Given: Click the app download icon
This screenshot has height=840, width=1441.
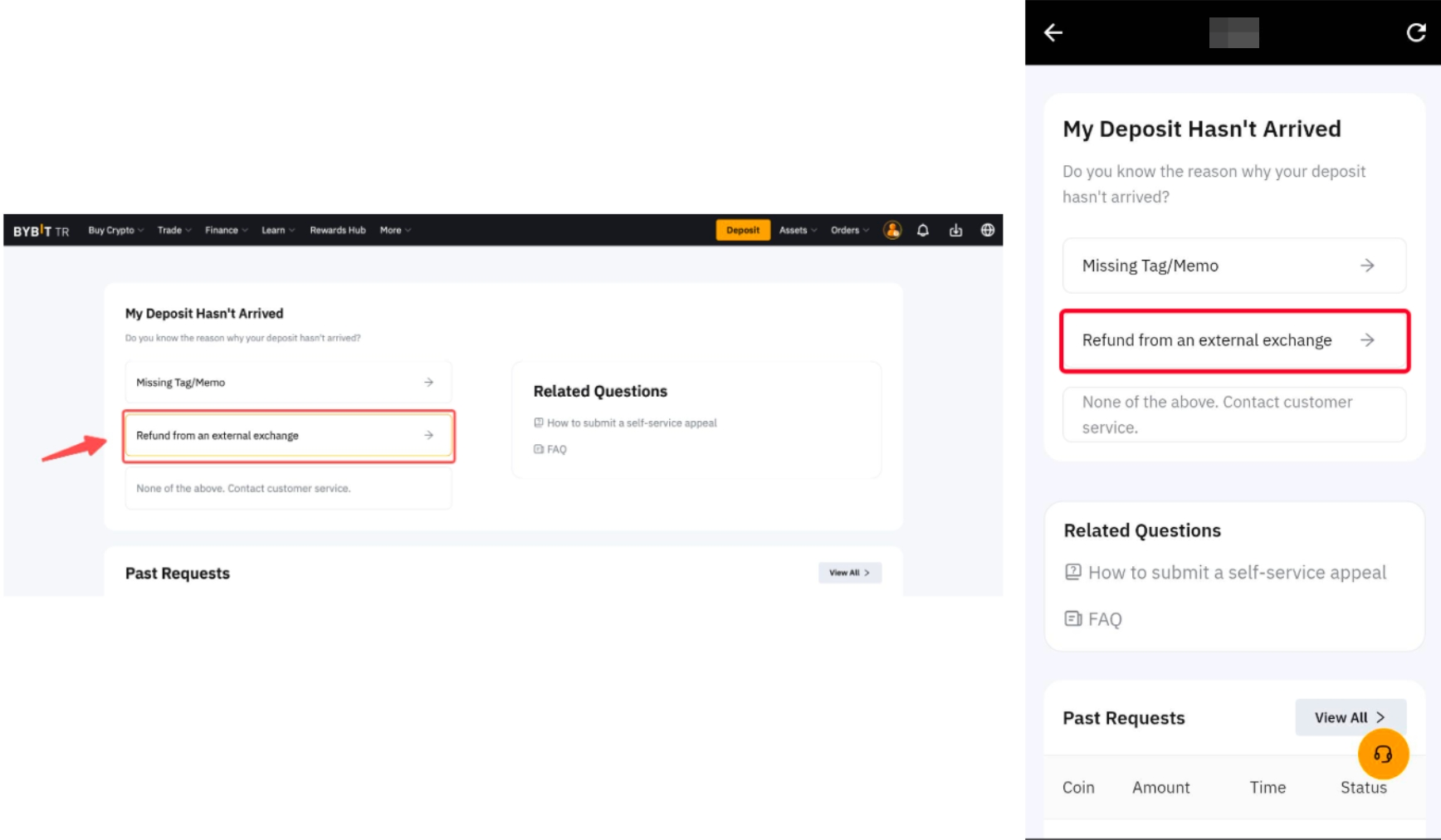Looking at the screenshot, I should pos(955,231).
